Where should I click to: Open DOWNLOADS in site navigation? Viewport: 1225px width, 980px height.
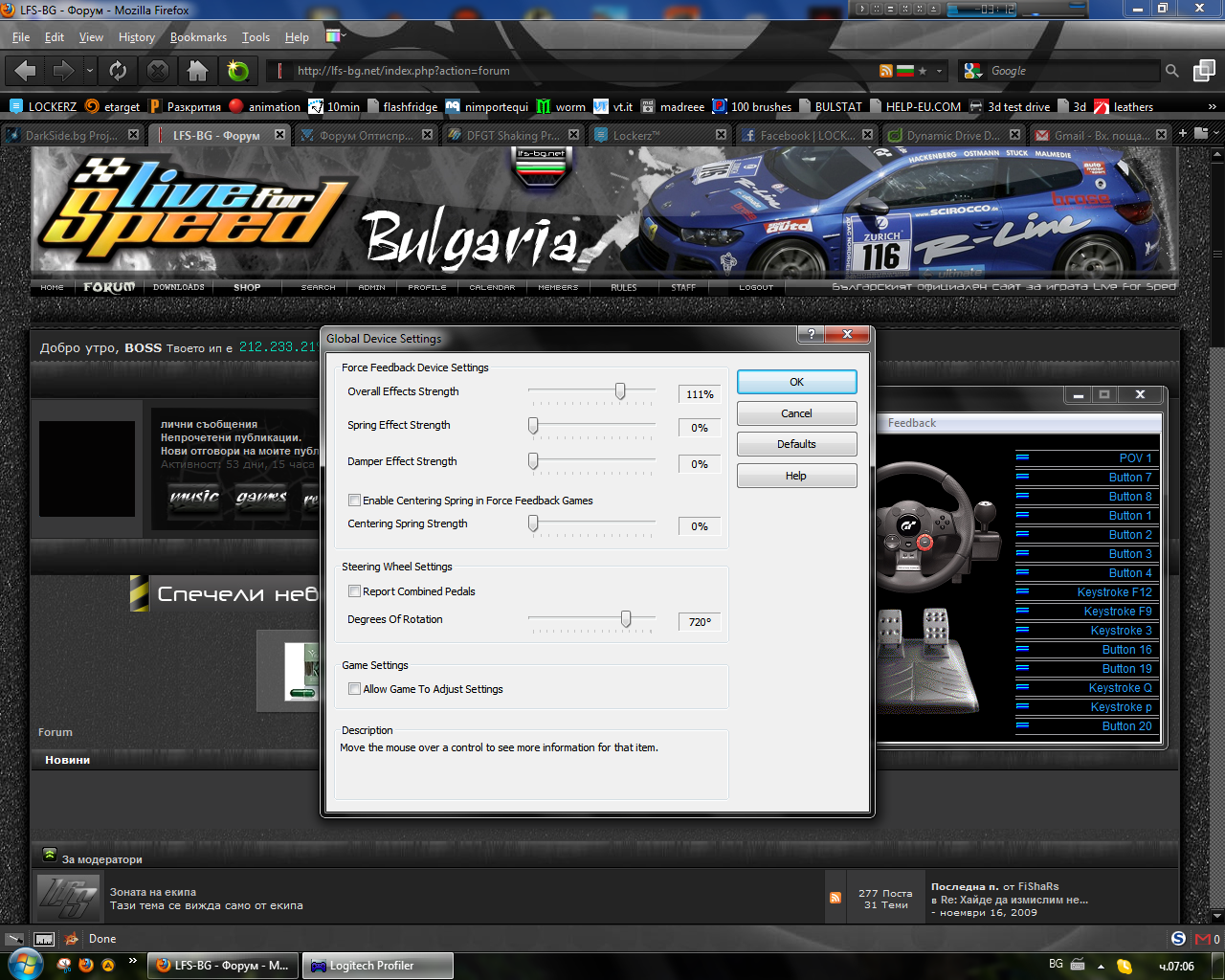click(179, 287)
